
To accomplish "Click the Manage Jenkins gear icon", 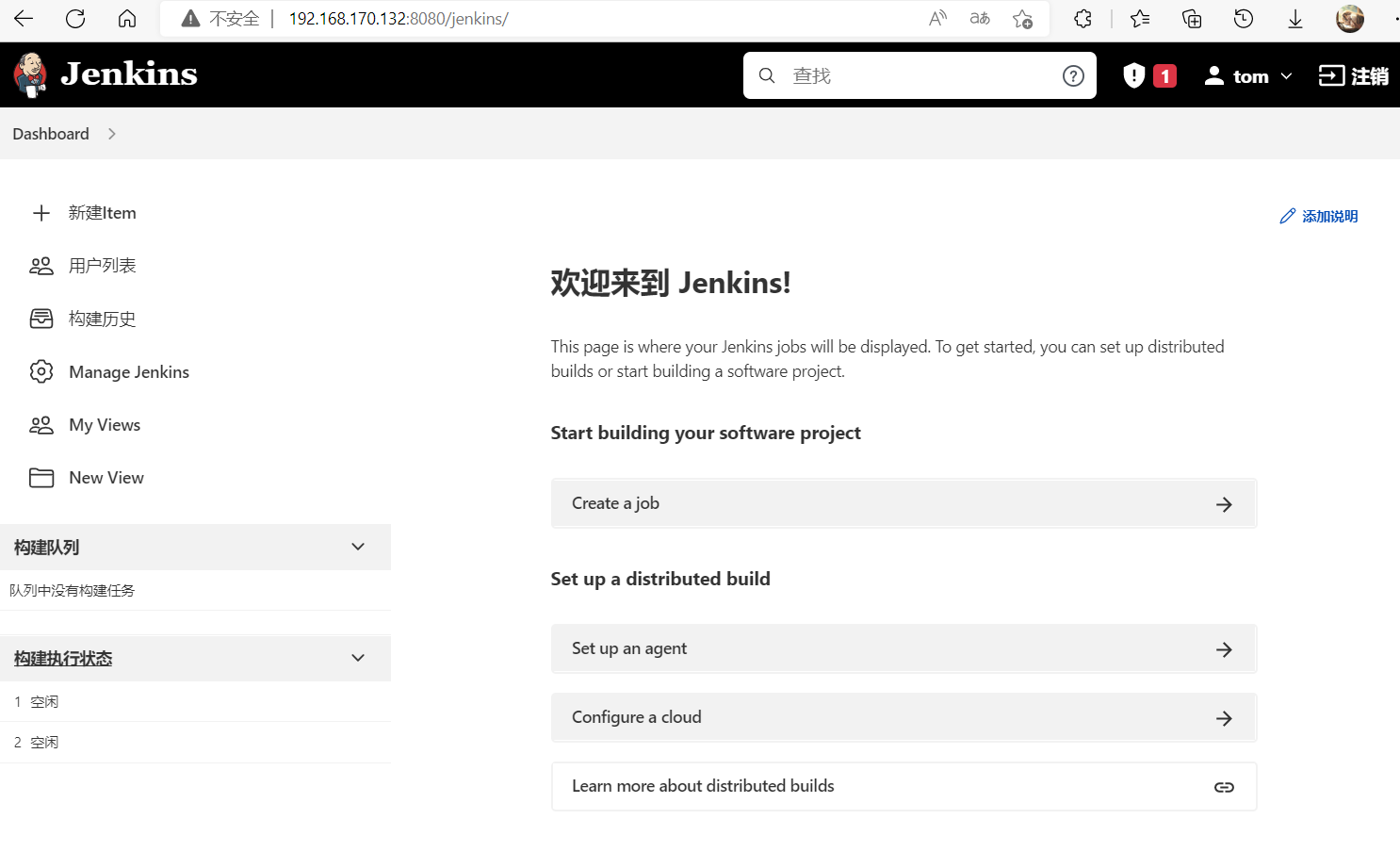I will pos(41,371).
